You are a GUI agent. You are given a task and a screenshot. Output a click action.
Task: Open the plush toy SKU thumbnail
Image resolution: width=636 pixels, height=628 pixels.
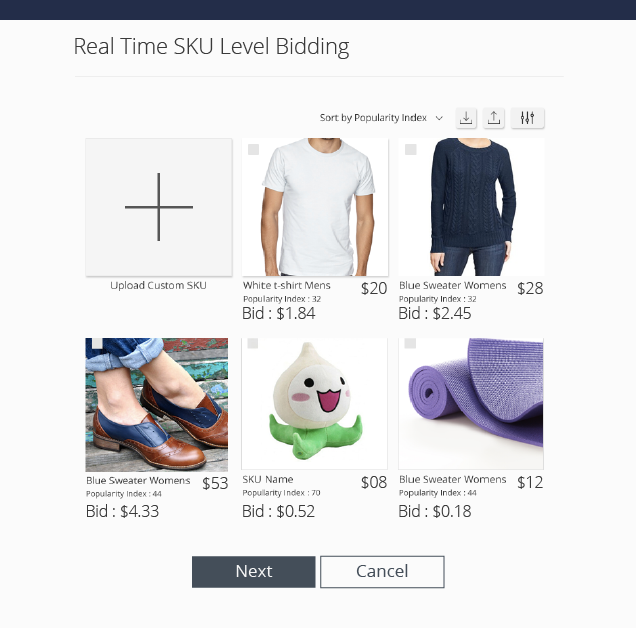tap(314, 404)
